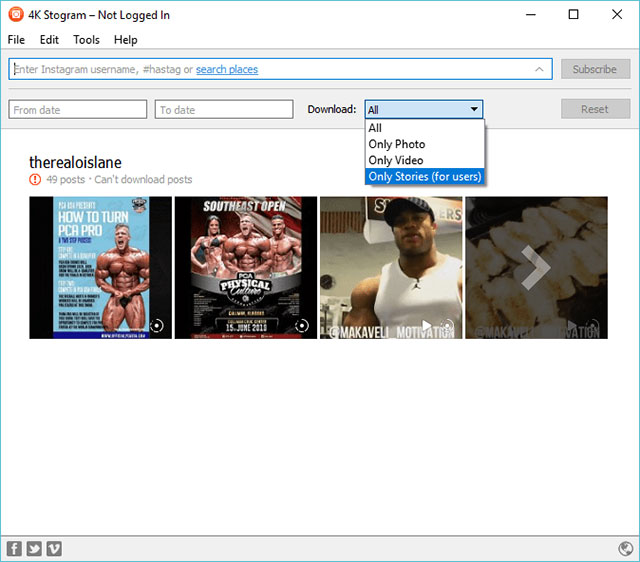Click the globe icon at bottom right

[625, 549]
